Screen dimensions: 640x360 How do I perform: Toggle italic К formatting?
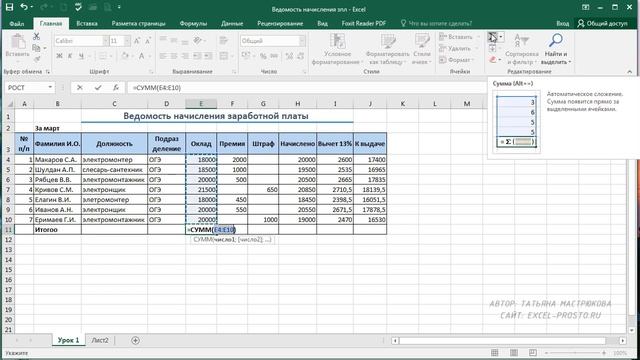(x=70, y=56)
